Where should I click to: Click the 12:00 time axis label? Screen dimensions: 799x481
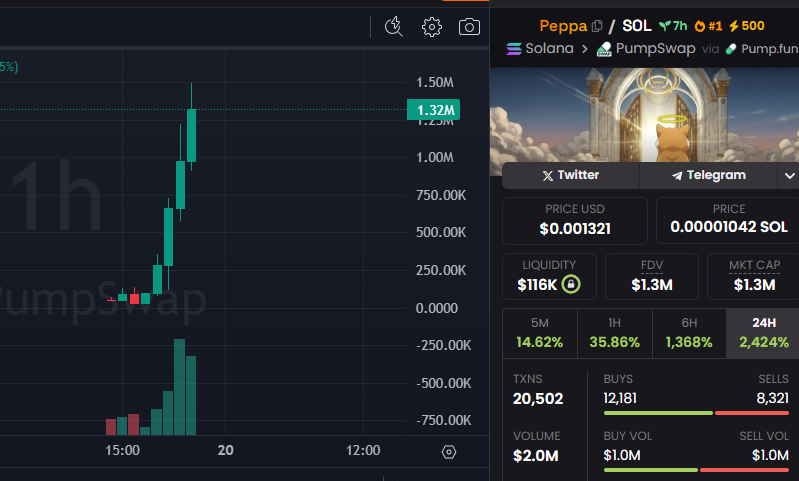point(363,450)
